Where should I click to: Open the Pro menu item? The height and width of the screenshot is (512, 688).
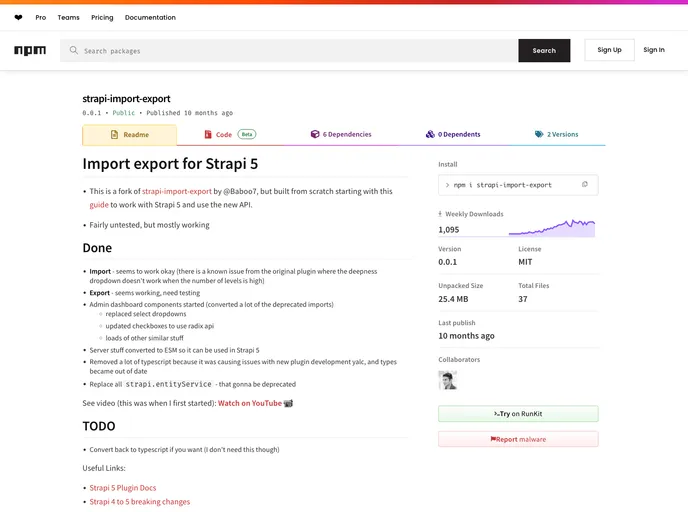point(41,18)
